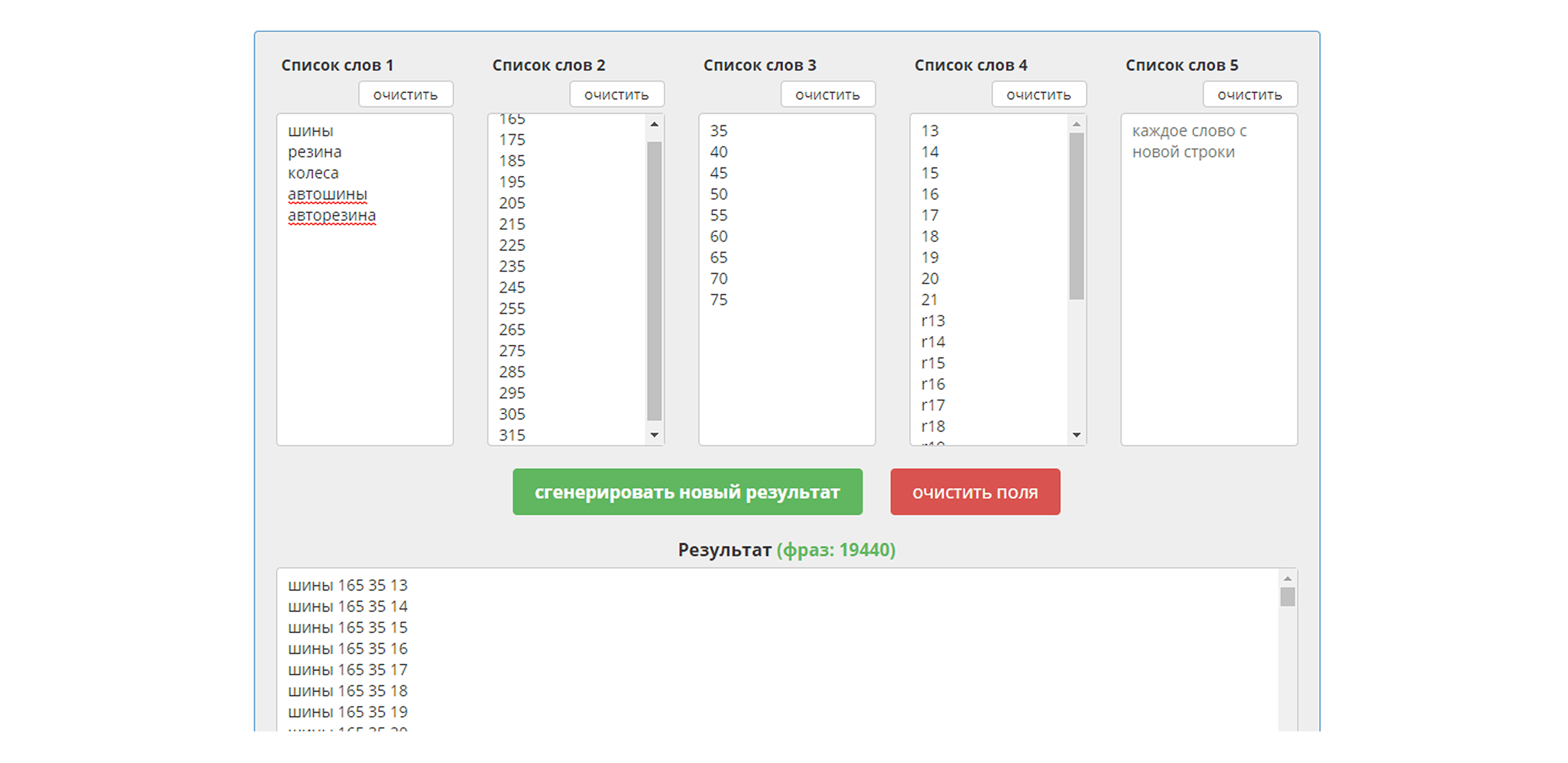This screenshot has height=763, width=1568.
Task: Click up arrow of result box scrollbar
Action: tap(1287, 579)
